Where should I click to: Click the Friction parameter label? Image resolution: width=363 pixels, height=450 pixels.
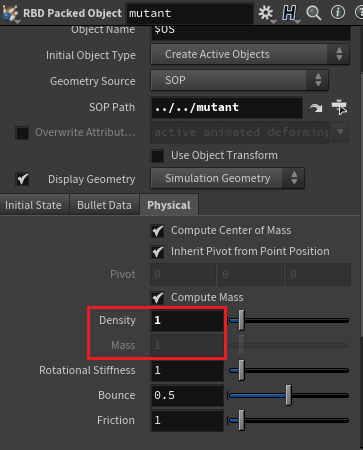[116, 420]
